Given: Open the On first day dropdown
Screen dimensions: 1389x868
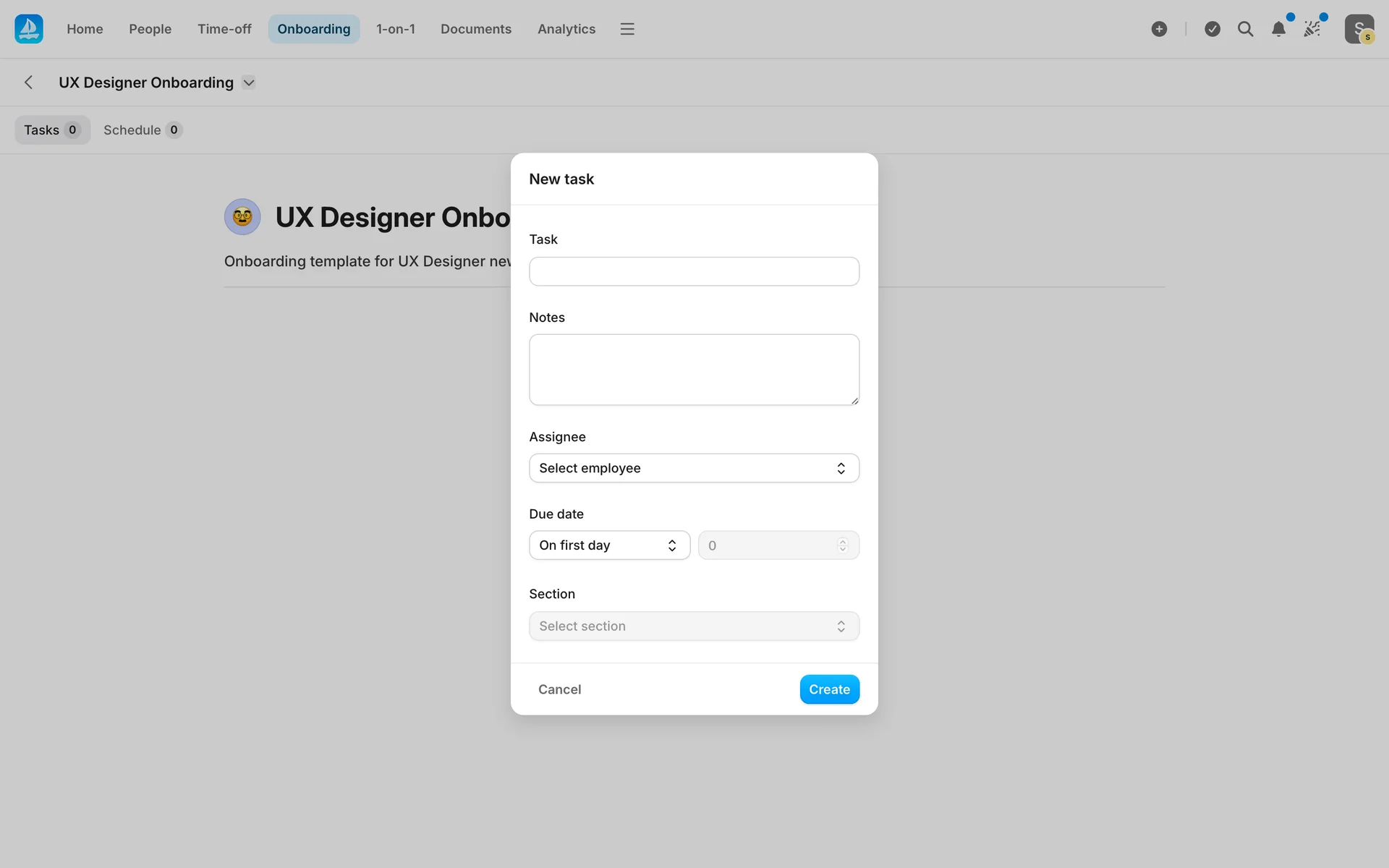Looking at the screenshot, I should (609, 545).
